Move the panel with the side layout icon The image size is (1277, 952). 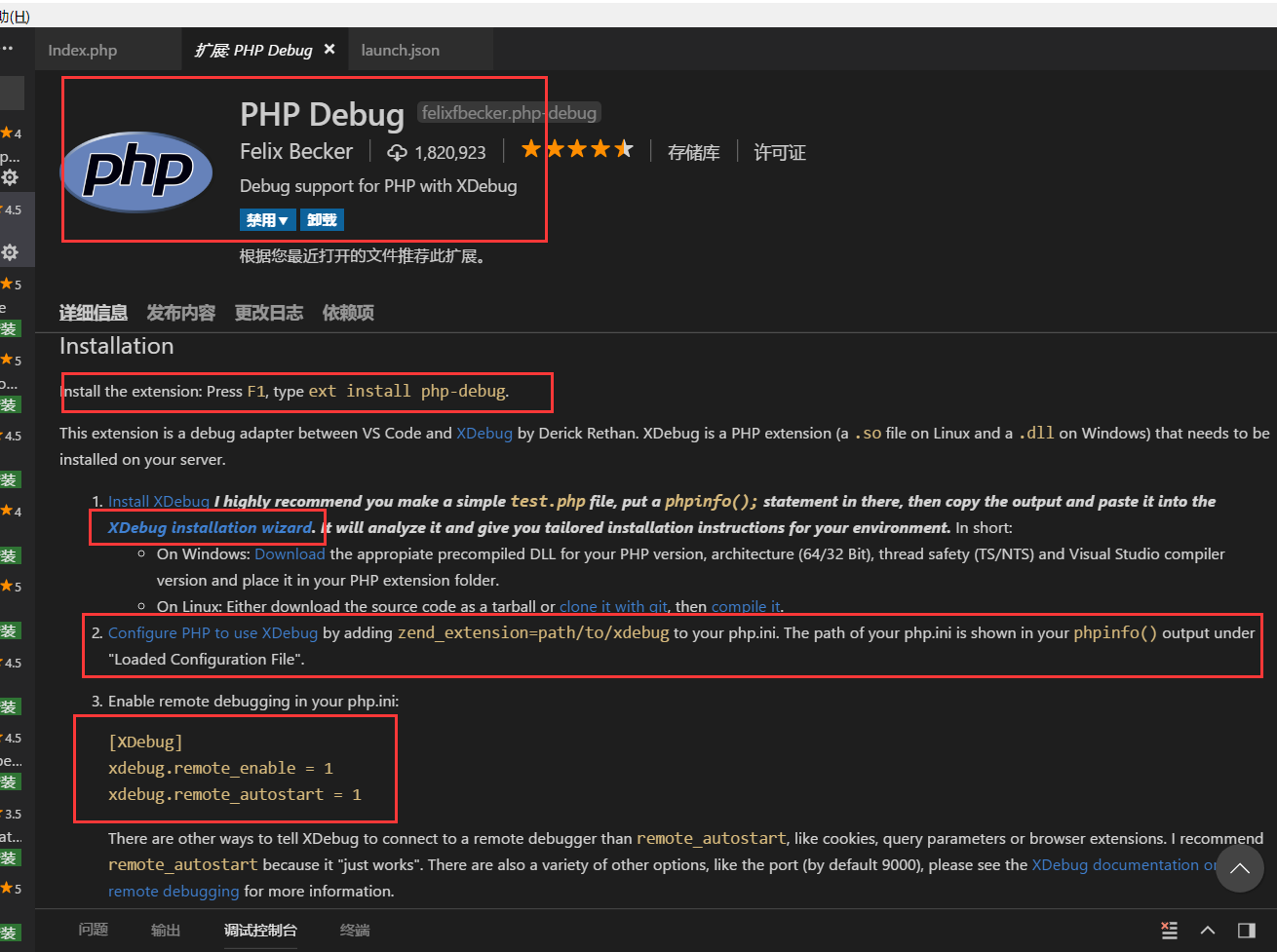[x=1246, y=930]
